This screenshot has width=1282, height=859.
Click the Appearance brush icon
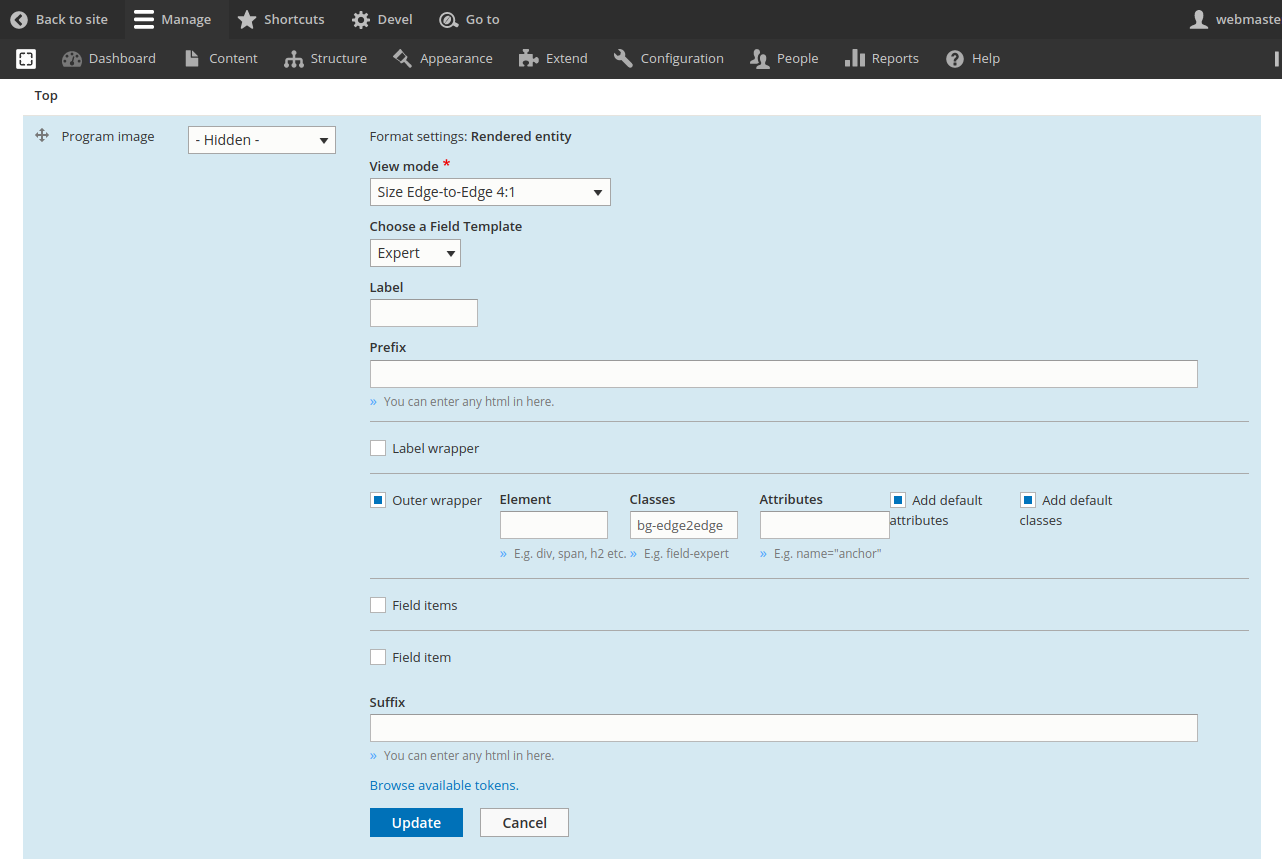pos(402,59)
